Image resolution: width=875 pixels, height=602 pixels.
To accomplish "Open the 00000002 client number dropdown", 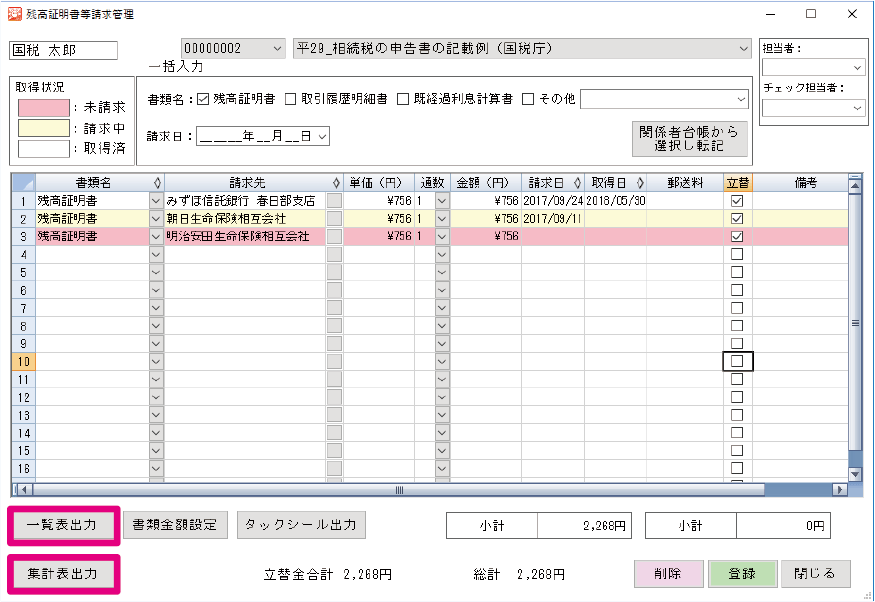I will tap(277, 48).
